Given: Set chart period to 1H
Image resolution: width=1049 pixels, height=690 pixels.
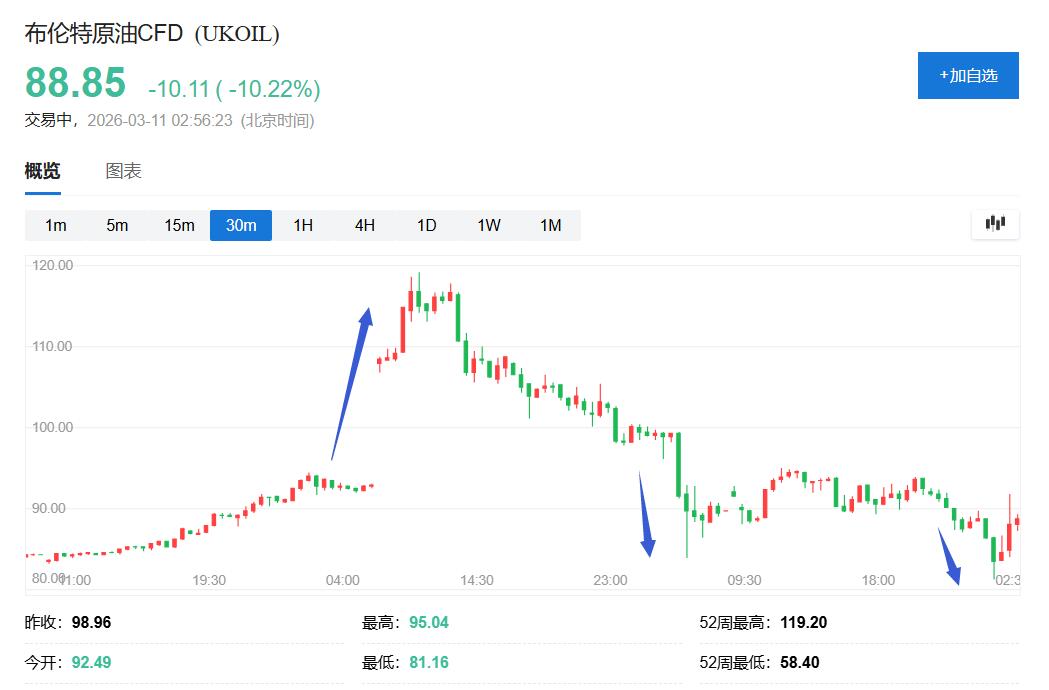Looking at the screenshot, I should pos(303,225).
